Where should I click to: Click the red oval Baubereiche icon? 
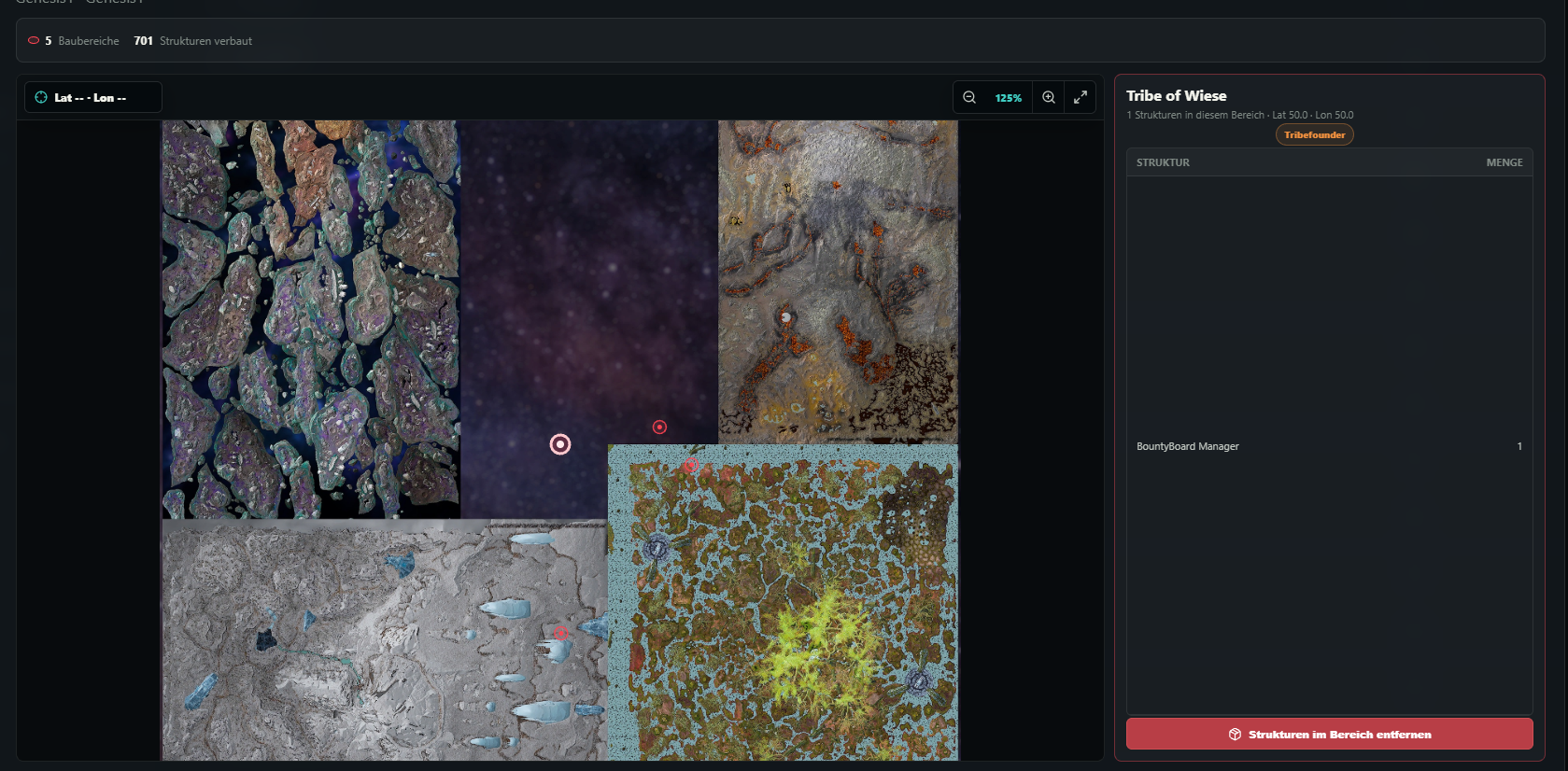pos(34,41)
